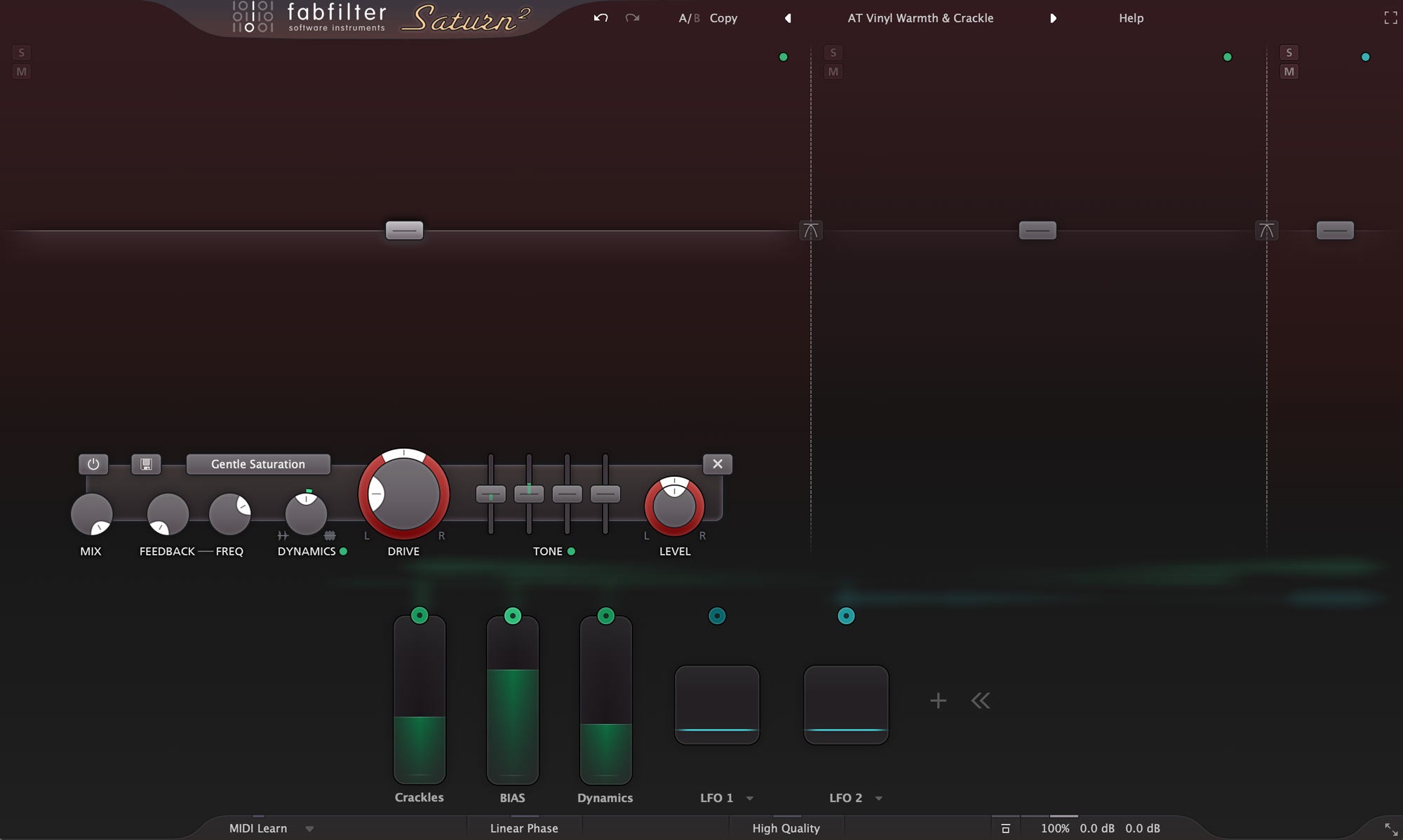Click the redo arrow icon
Screen dimensions: 1403x840
pyautogui.click(x=632, y=18)
